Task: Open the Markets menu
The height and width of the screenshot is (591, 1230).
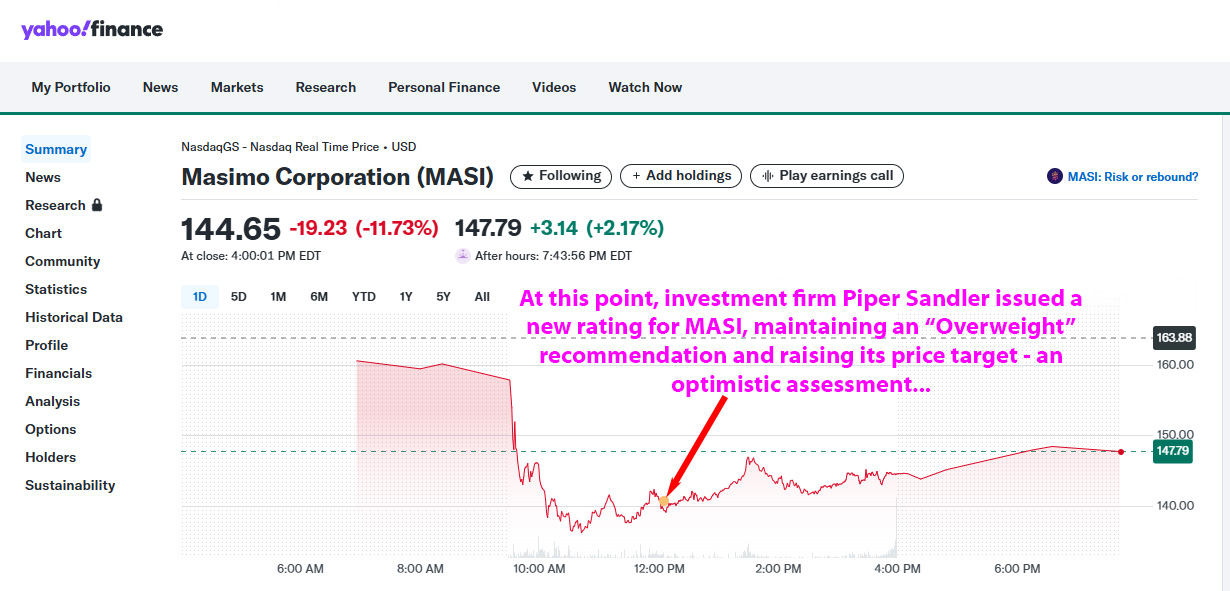Action: [x=237, y=87]
